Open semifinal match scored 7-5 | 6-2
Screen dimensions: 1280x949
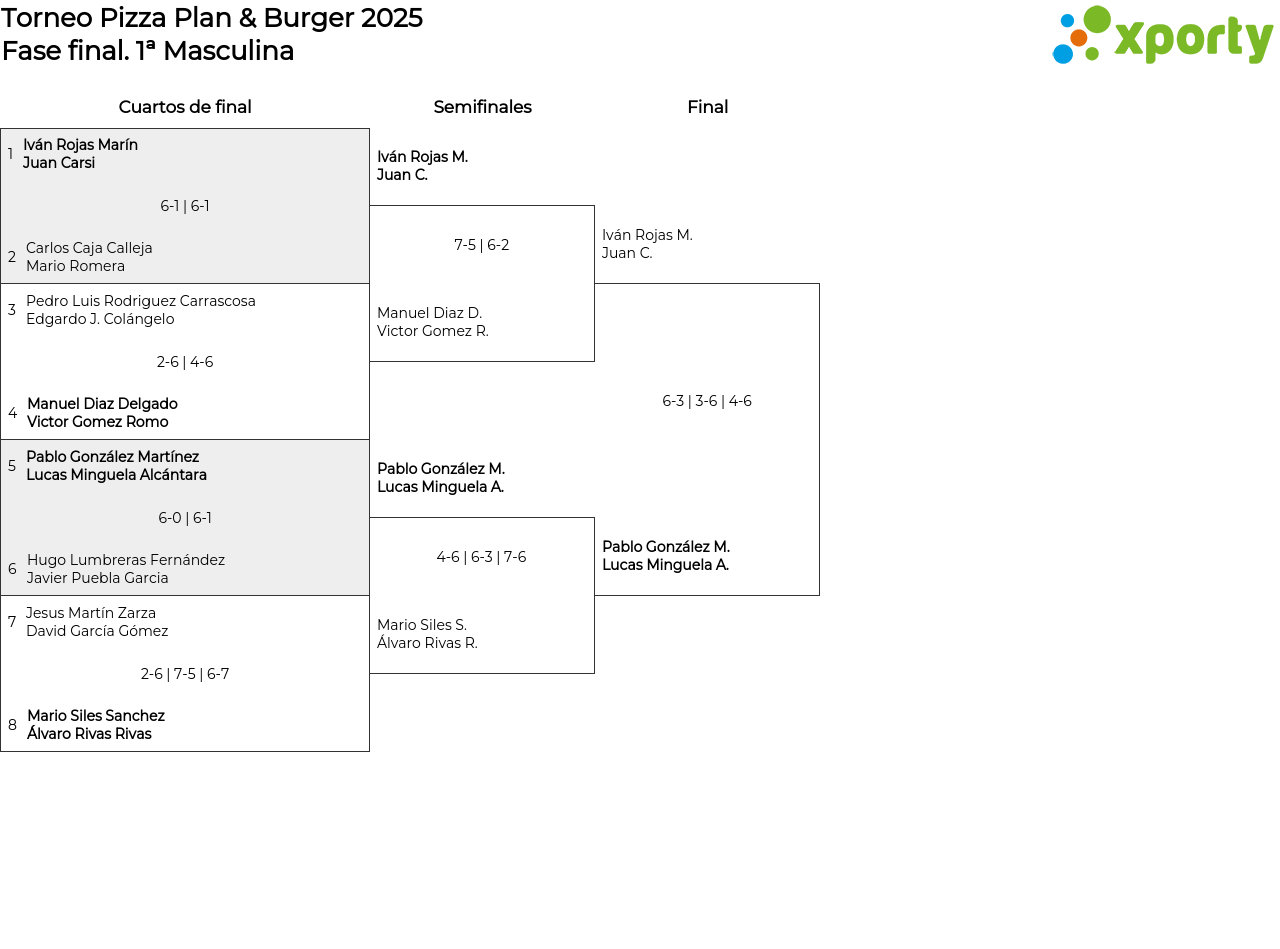coord(482,245)
